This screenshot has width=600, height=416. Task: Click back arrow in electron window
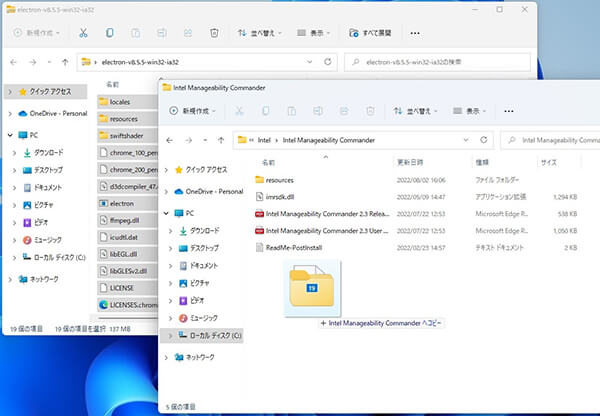coord(13,62)
